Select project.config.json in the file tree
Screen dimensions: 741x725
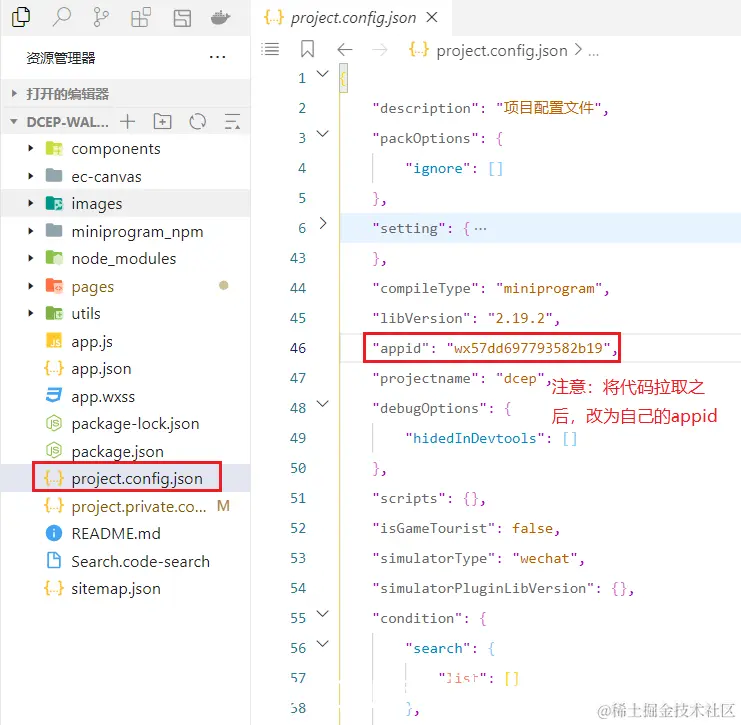tap(125, 478)
